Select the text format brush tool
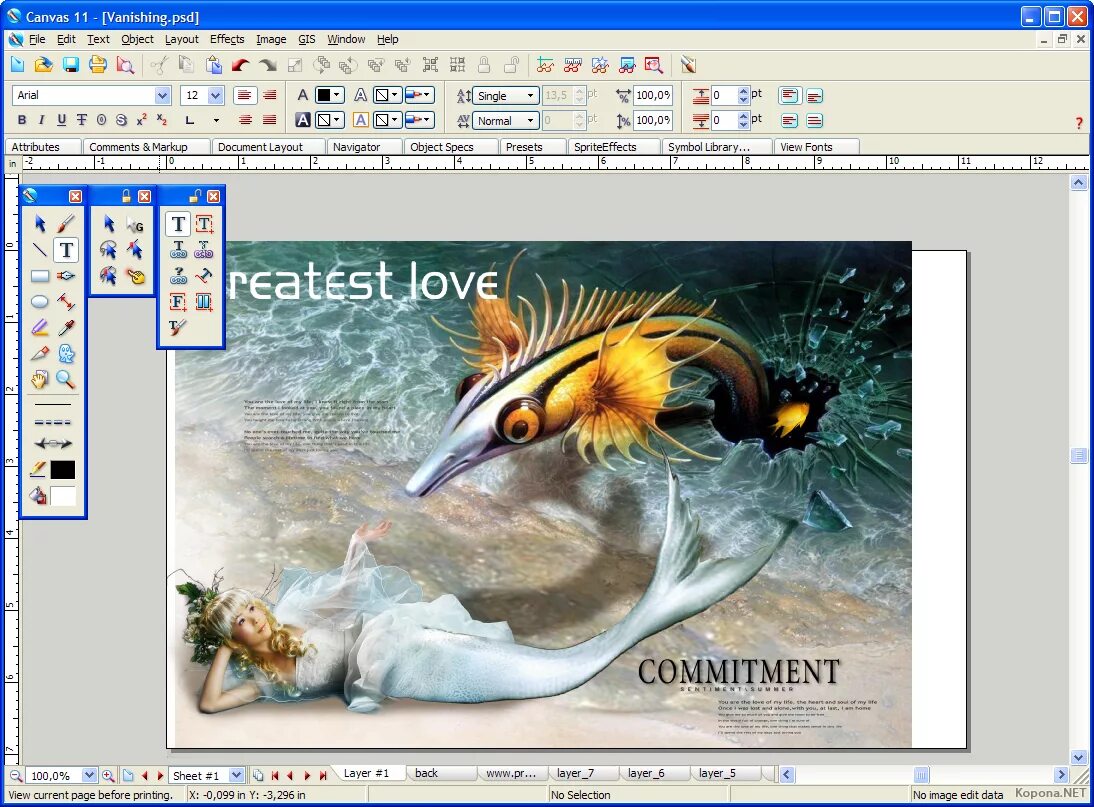This screenshot has height=807, width=1094. (x=178, y=327)
